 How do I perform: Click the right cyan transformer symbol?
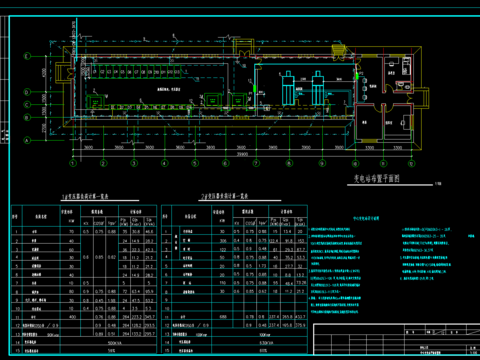(318, 88)
